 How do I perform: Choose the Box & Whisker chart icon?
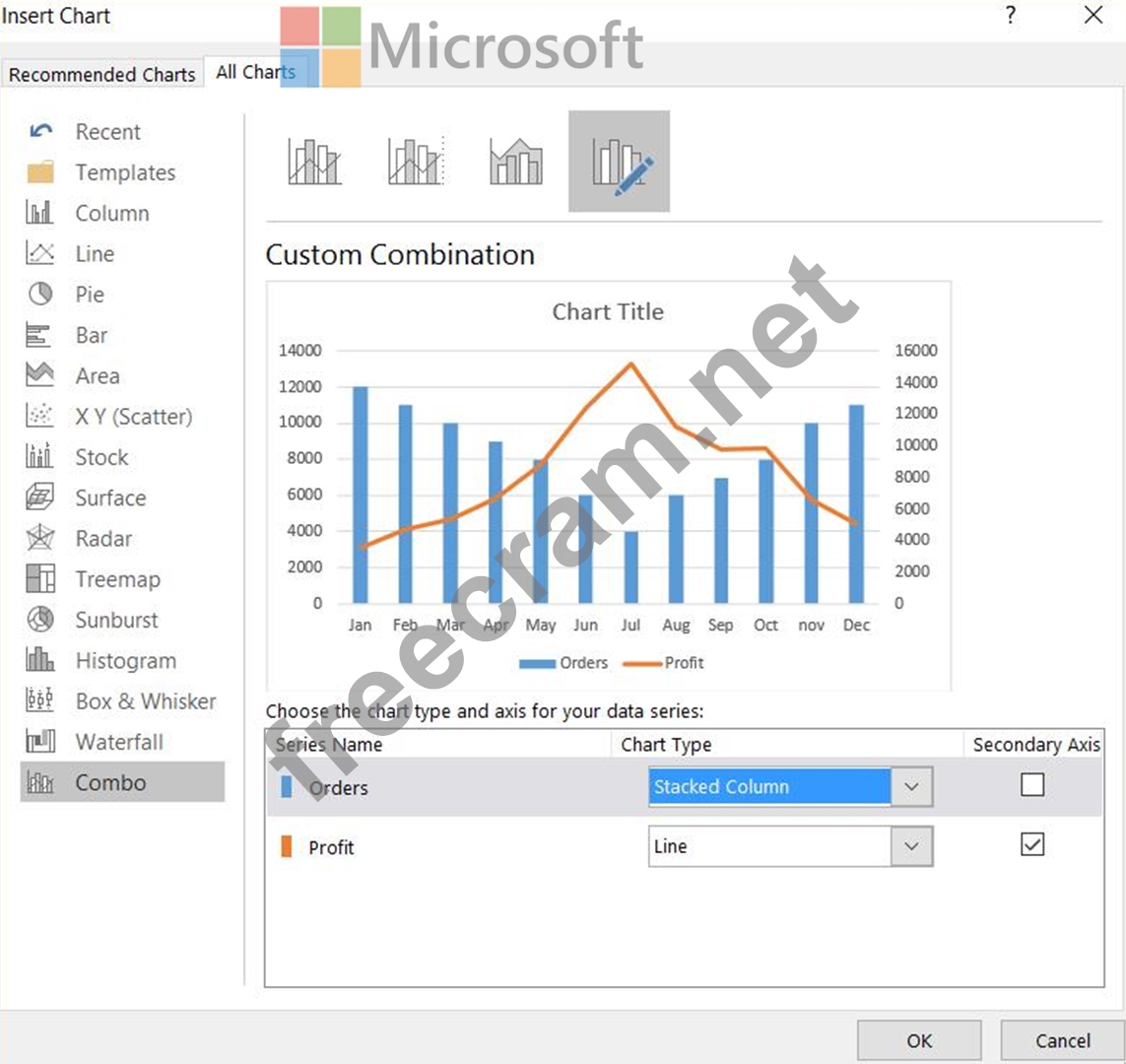[x=39, y=700]
